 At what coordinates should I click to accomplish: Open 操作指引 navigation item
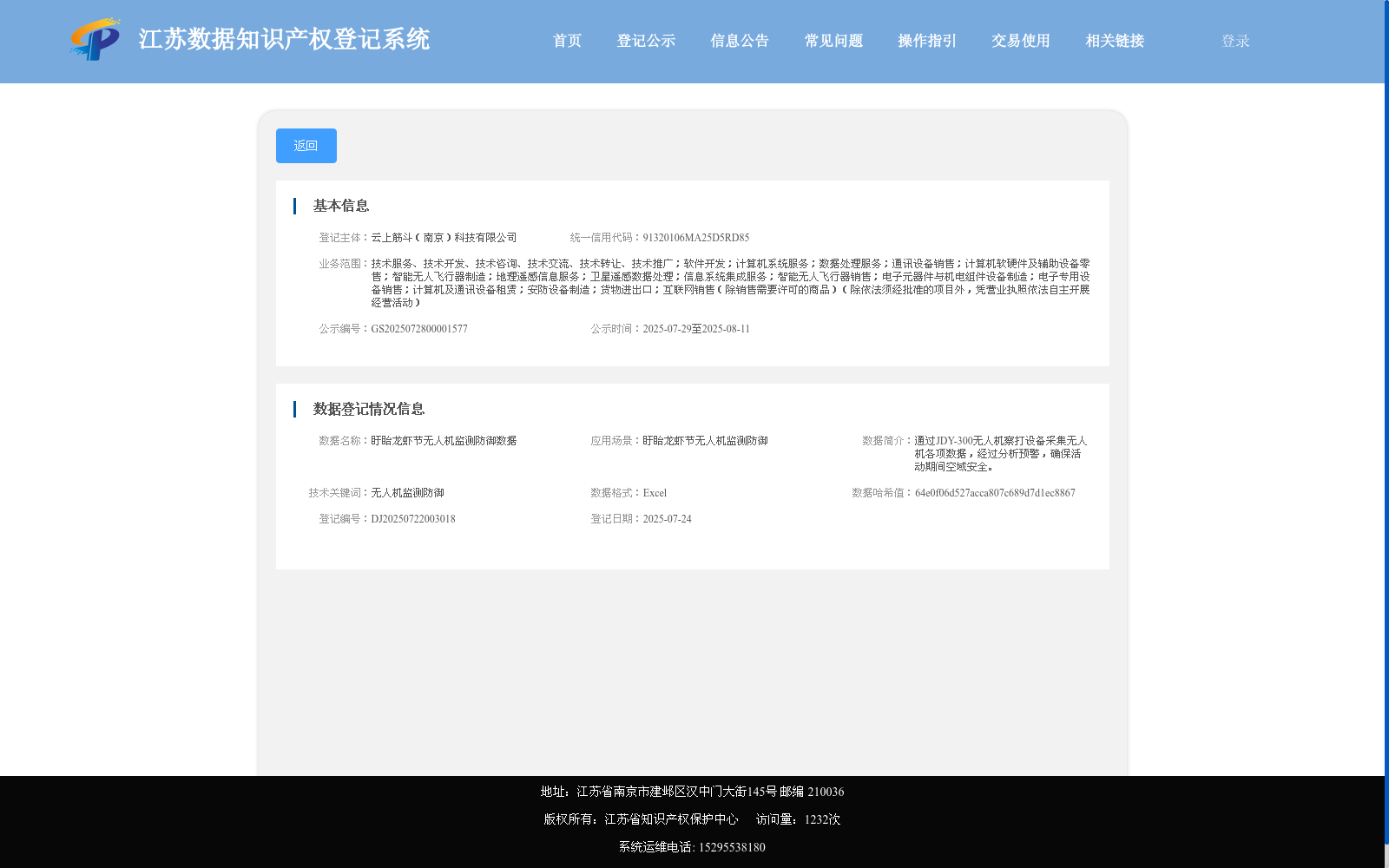tap(927, 41)
